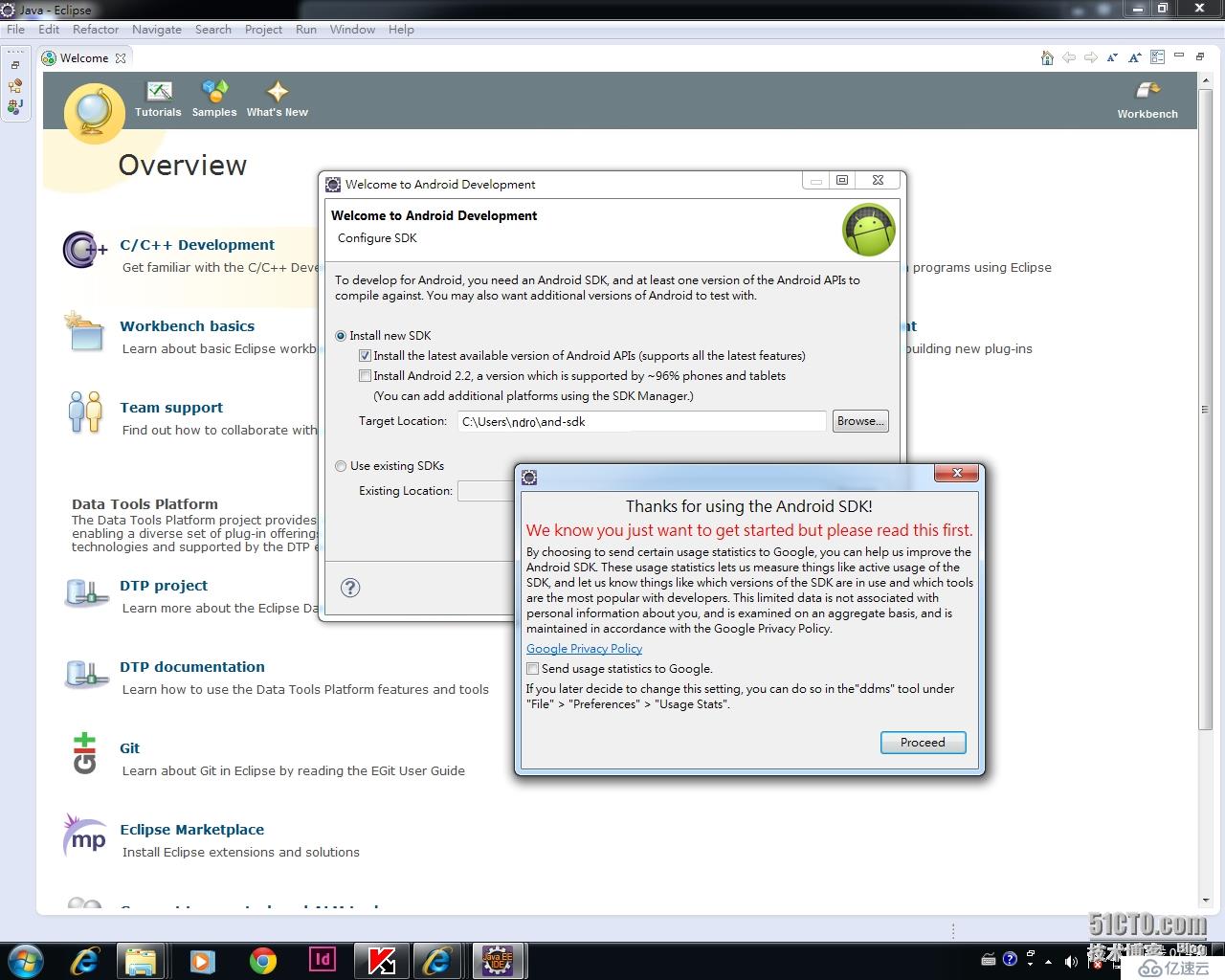Open Adobe InDesign from the taskbar

pyautogui.click(x=323, y=960)
